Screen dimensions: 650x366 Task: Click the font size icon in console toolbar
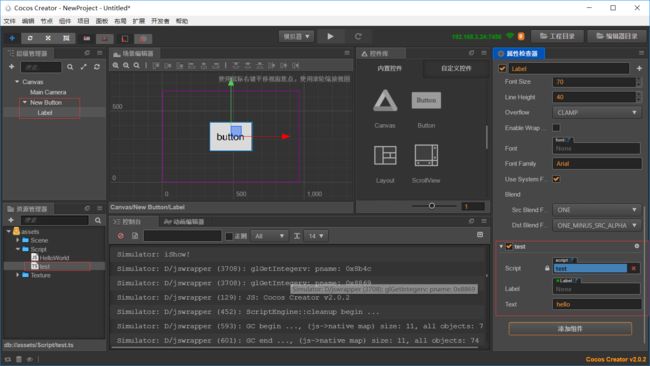click(297, 236)
